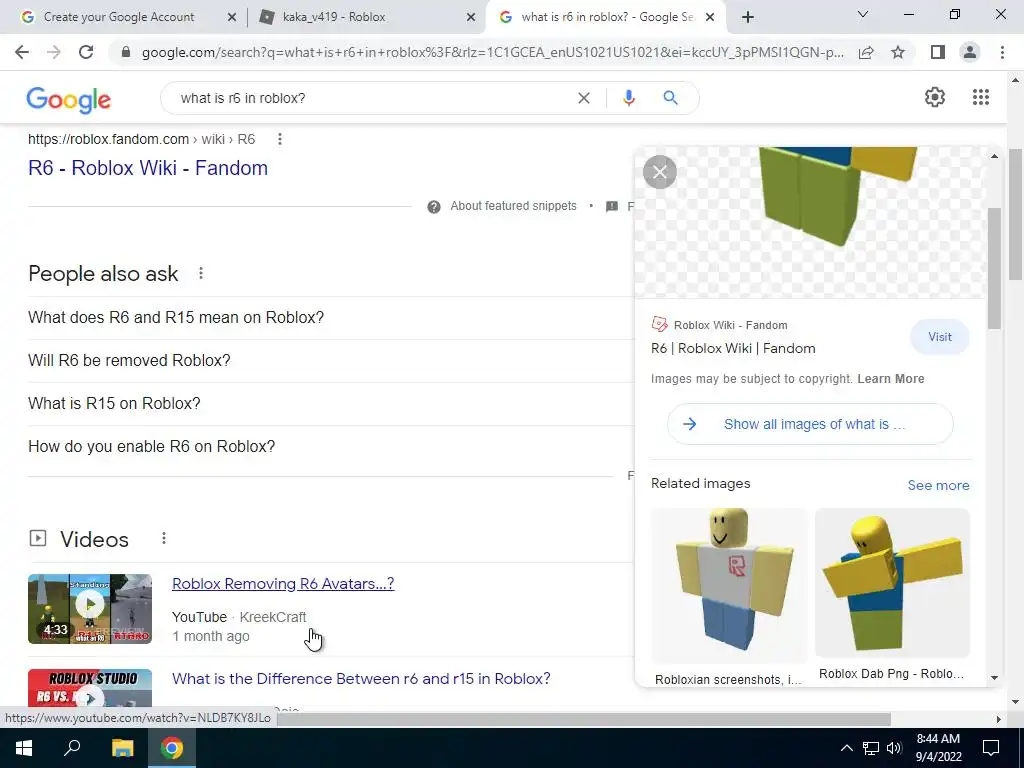Click the search box text field
Image resolution: width=1024 pixels, height=768 pixels.
[372, 98]
